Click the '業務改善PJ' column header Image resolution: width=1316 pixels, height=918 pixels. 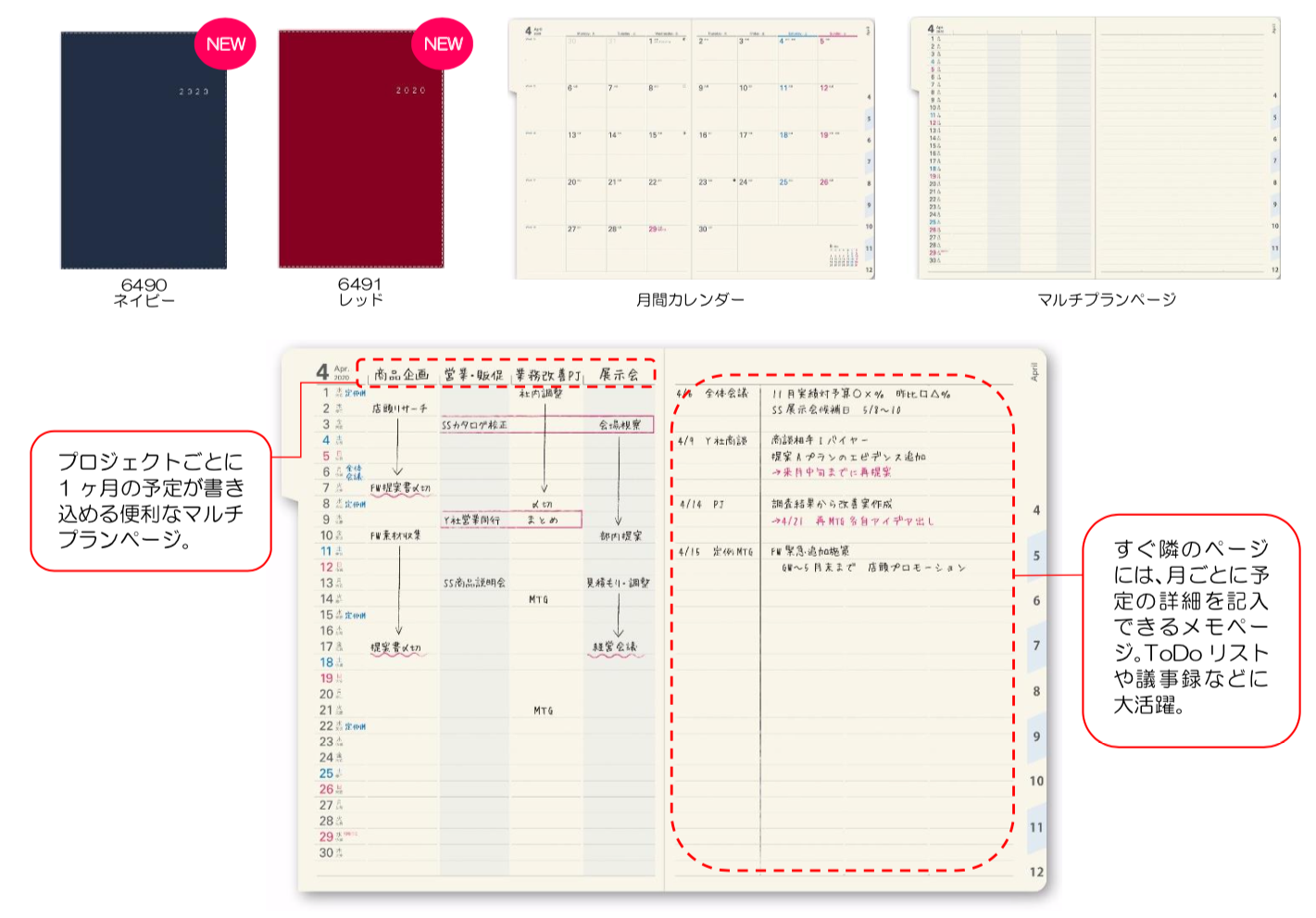547,374
